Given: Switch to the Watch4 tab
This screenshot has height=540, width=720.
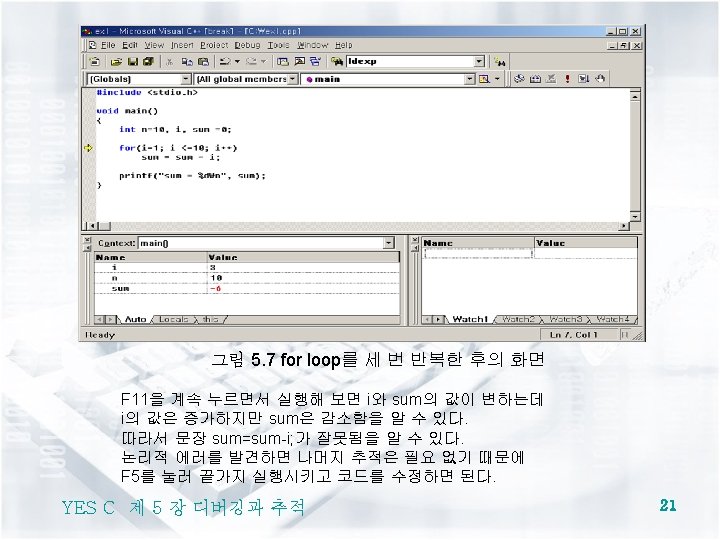Looking at the screenshot, I should 613,319.
